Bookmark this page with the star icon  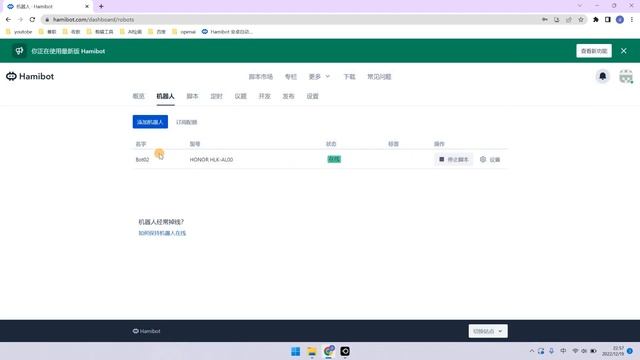[581, 20]
